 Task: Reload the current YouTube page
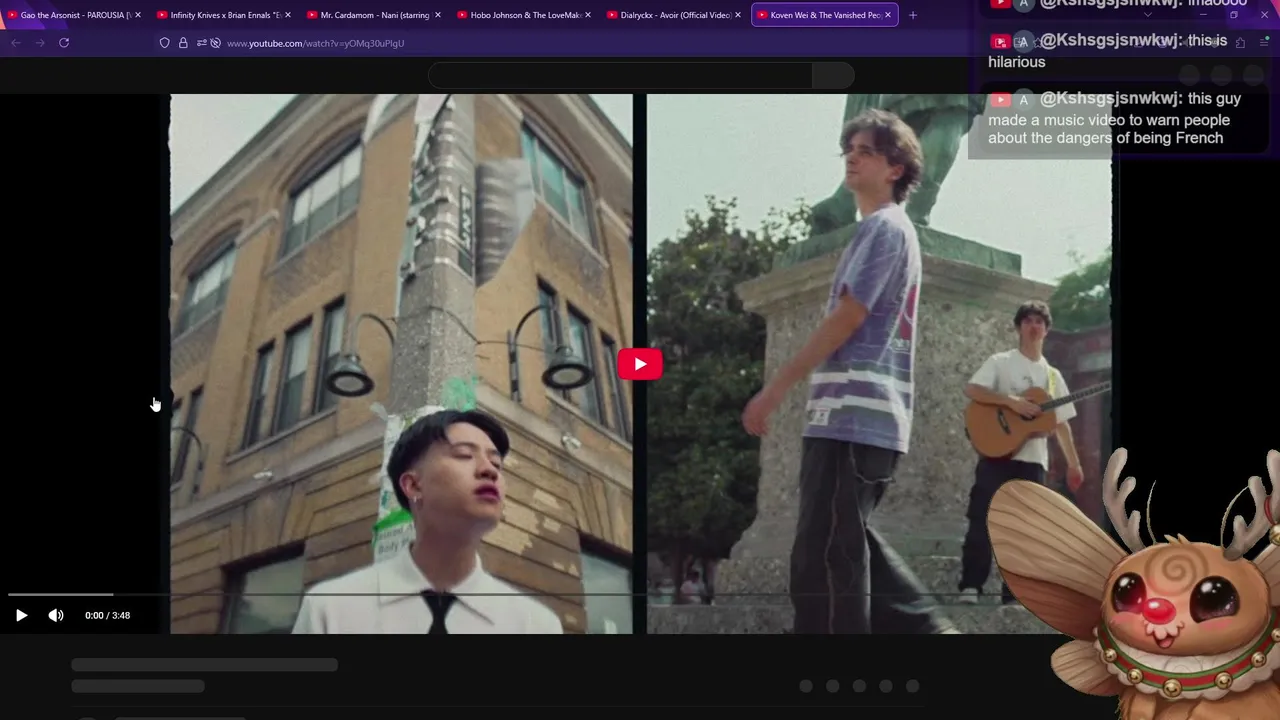click(x=64, y=43)
